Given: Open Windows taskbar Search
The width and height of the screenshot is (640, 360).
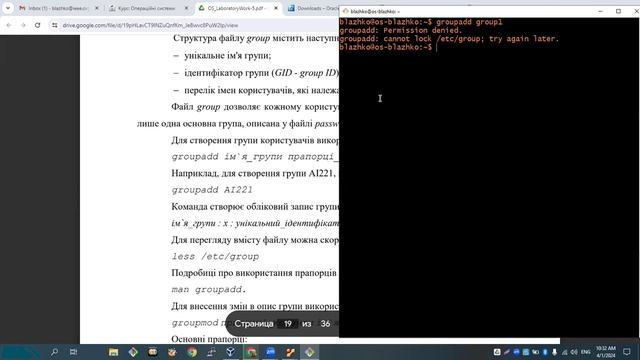Looking at the screenshot, I should 54,352.
